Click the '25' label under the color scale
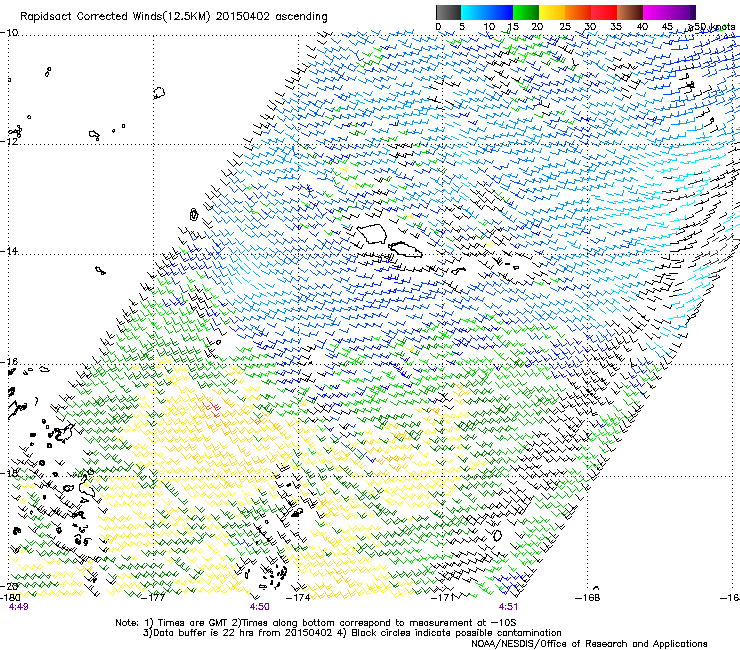 [565, 27]
